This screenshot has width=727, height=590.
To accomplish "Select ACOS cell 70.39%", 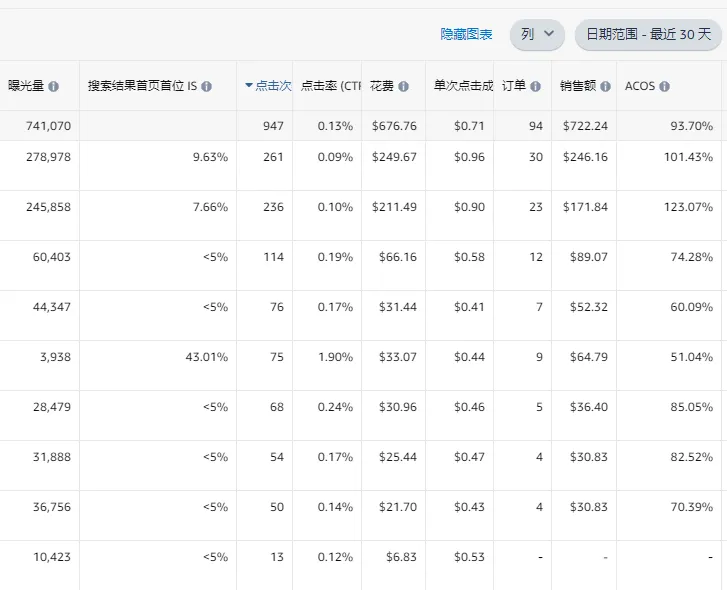I will [x=692, y=508].
